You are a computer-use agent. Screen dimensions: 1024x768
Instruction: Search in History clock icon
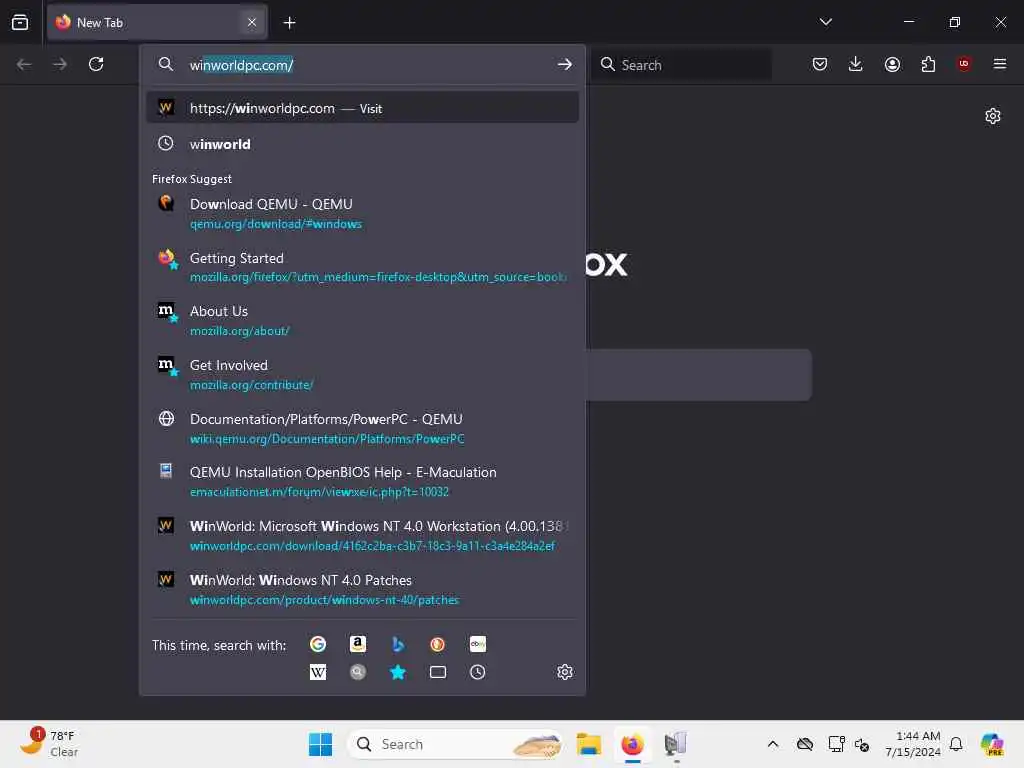pos(478,672)
